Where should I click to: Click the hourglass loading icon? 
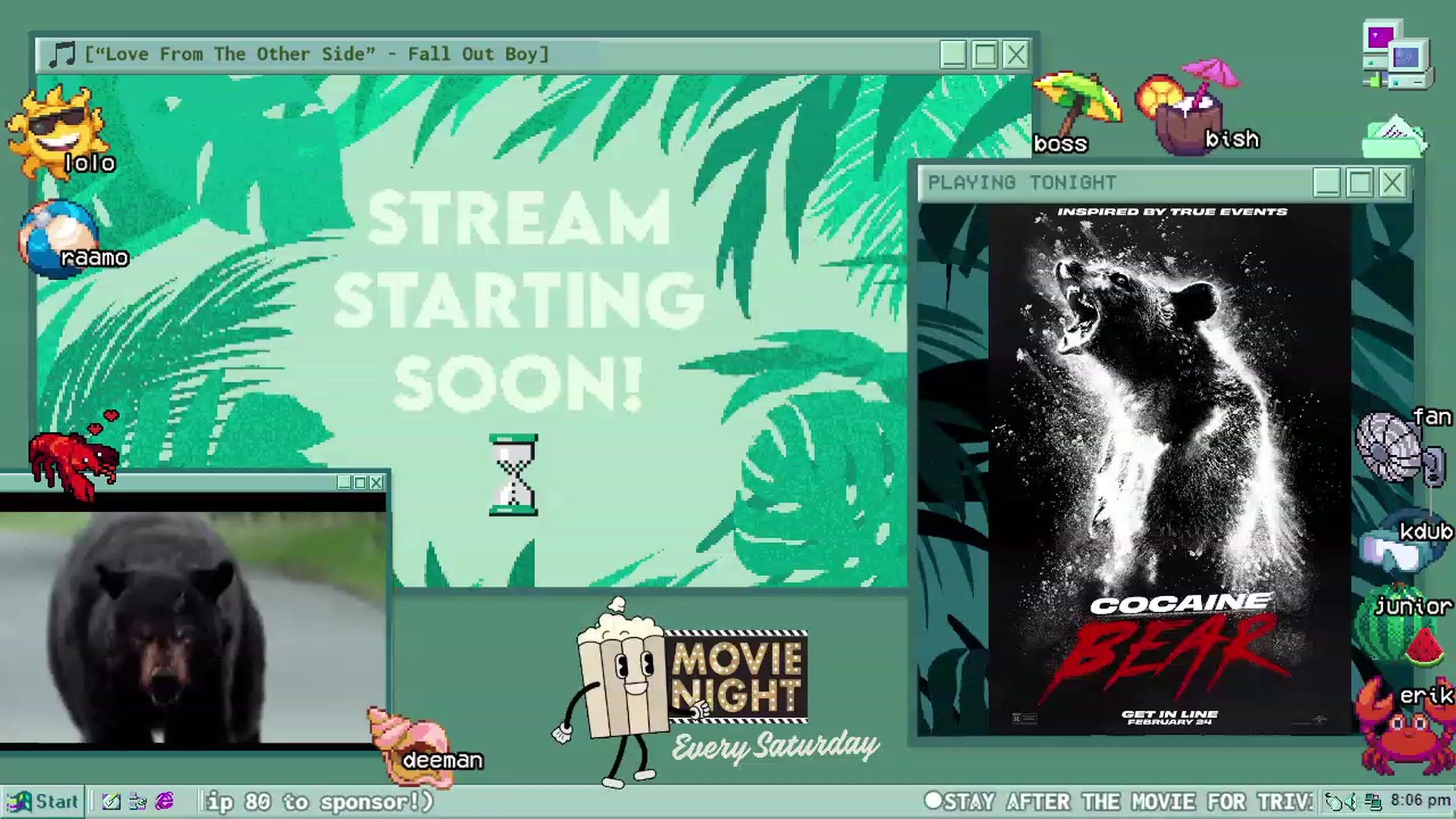(513, 475)
